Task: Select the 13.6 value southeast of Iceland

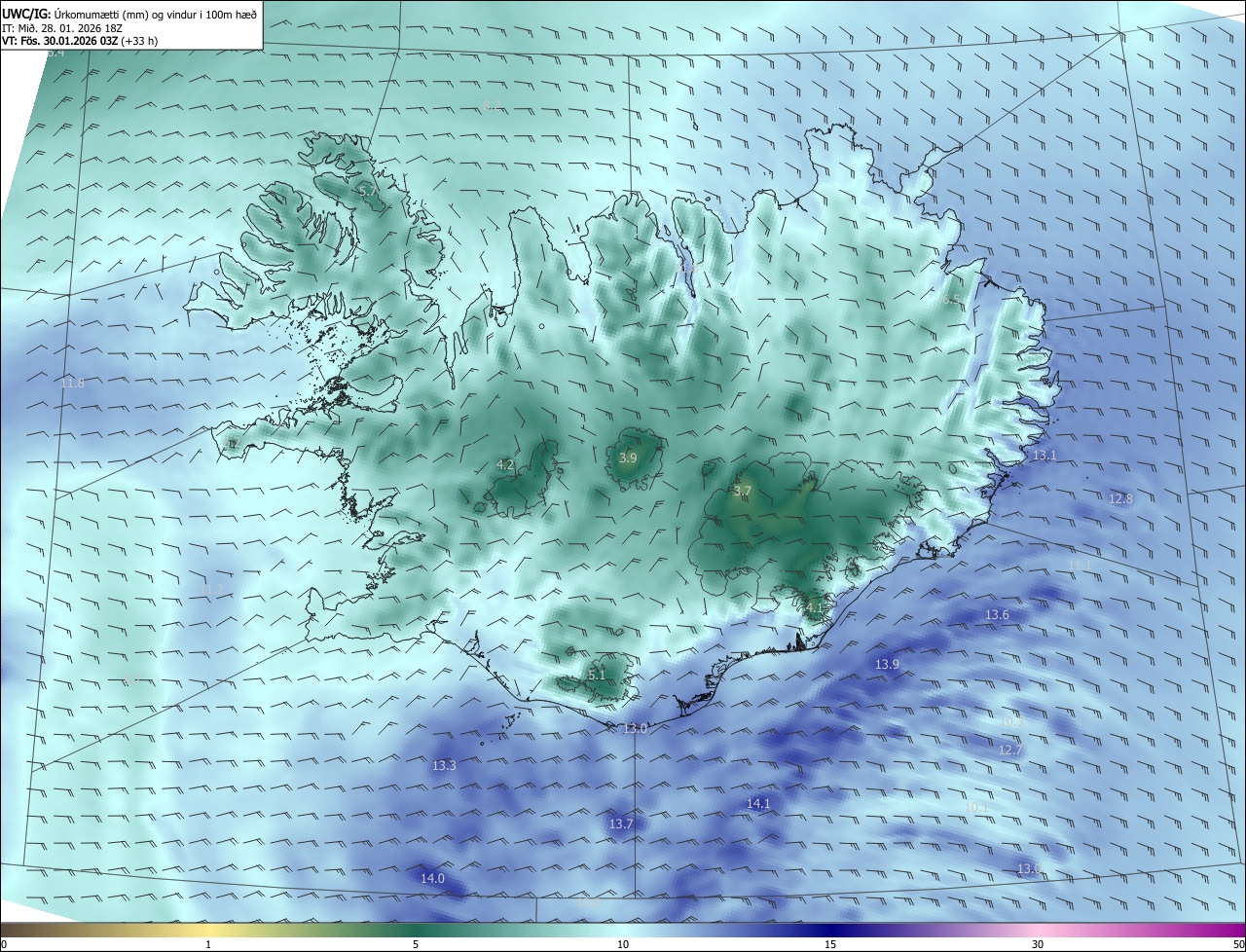Action: (x=997, y=615)
